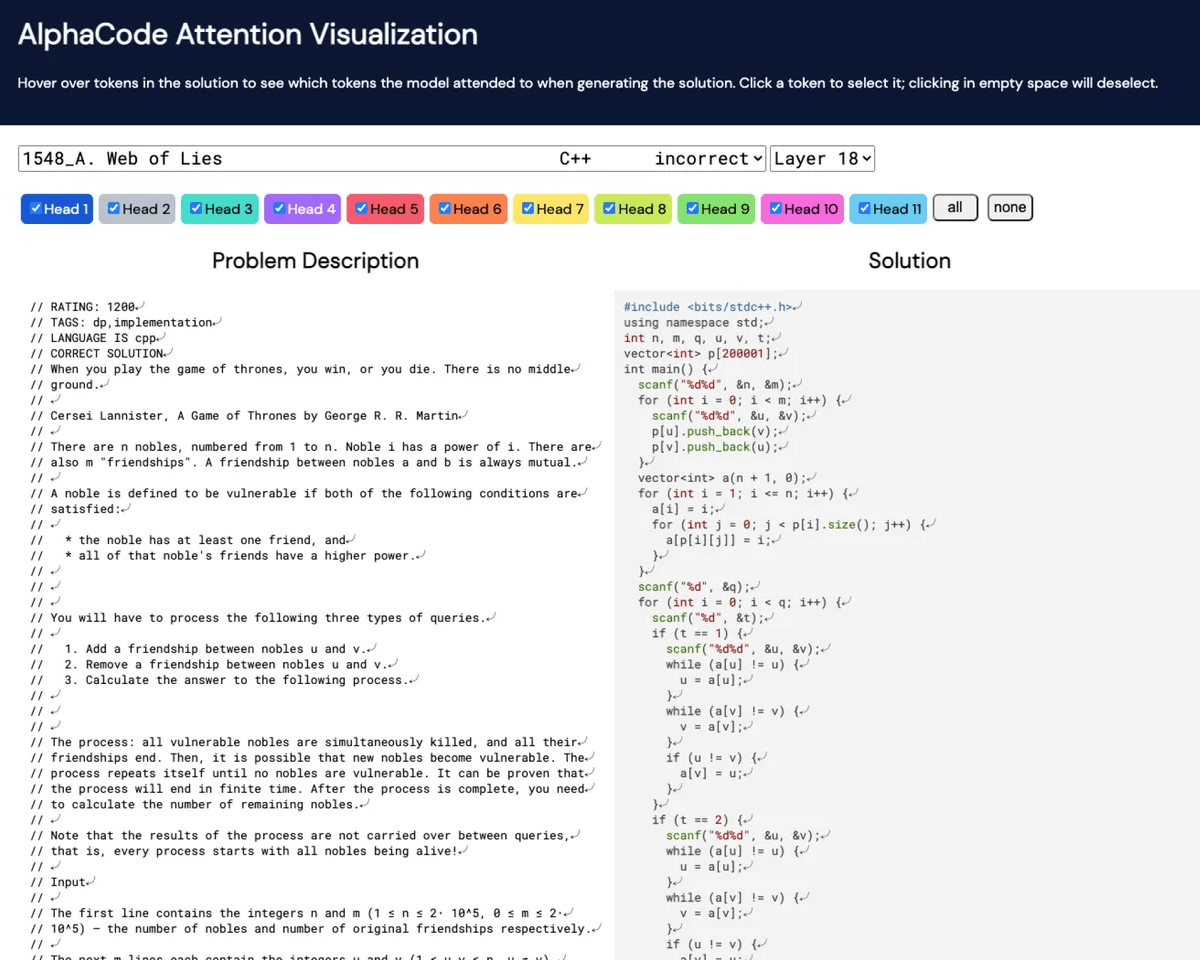Image resolution: width=1200 pixels, height=960 pixels.
Task: Select the "namespace" token in the solution code
Action: coord(697,322)
